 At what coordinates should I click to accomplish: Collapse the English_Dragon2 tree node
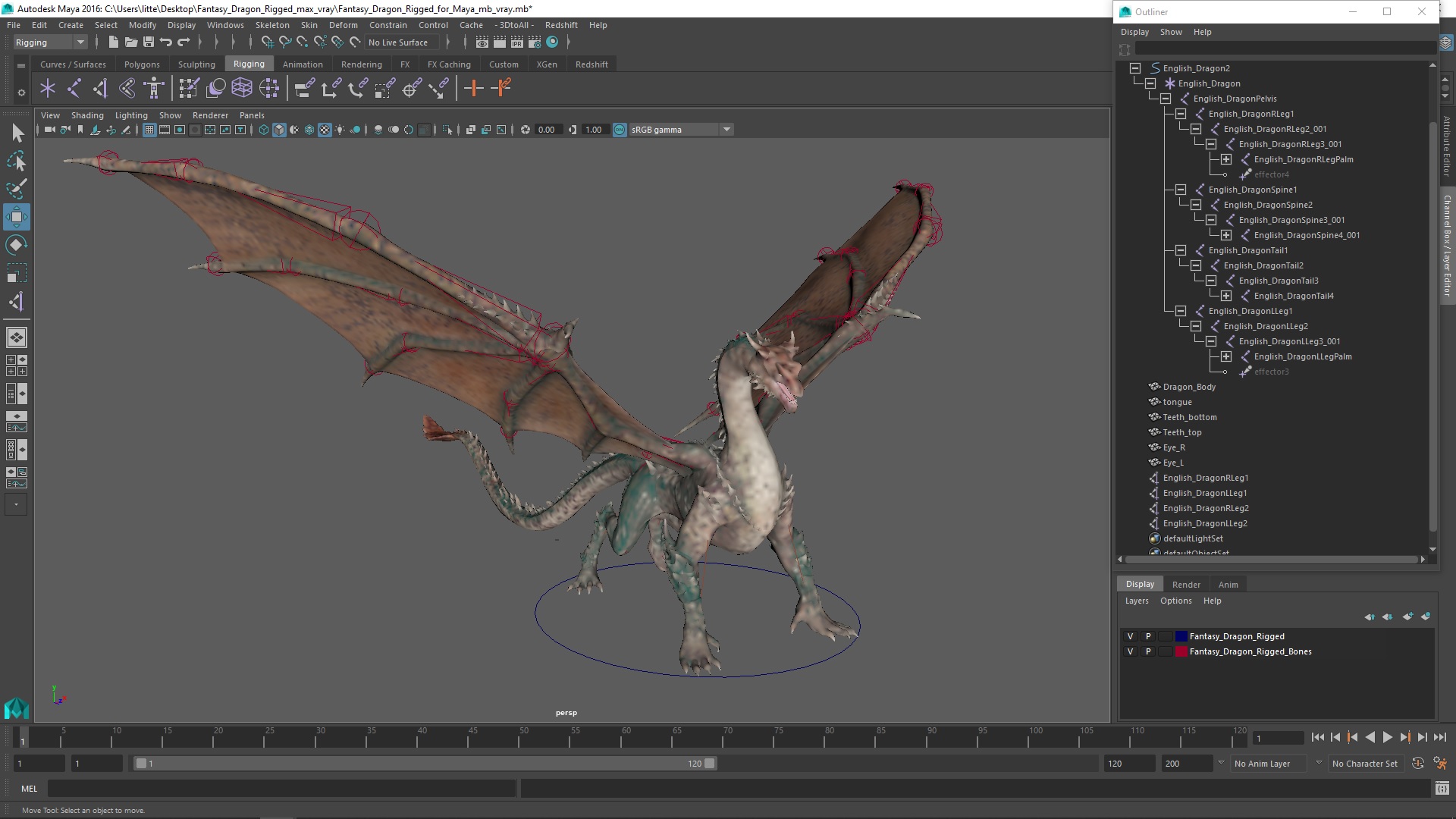click(x=1135, y=68)
